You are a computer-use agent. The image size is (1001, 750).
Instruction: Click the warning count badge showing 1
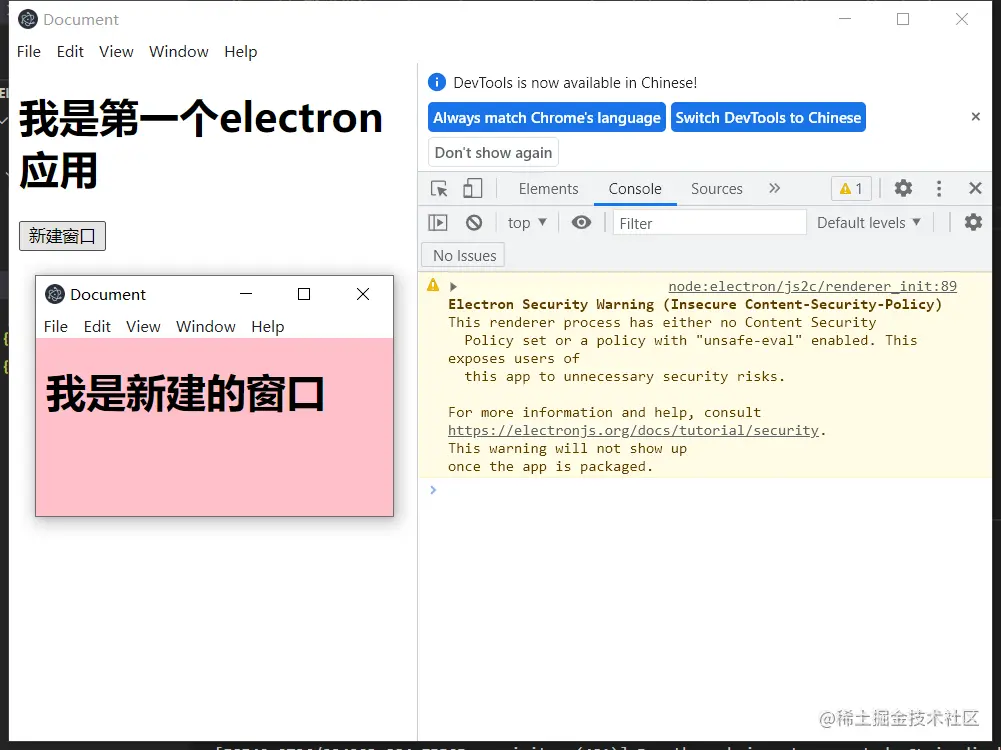click(852, 188)
